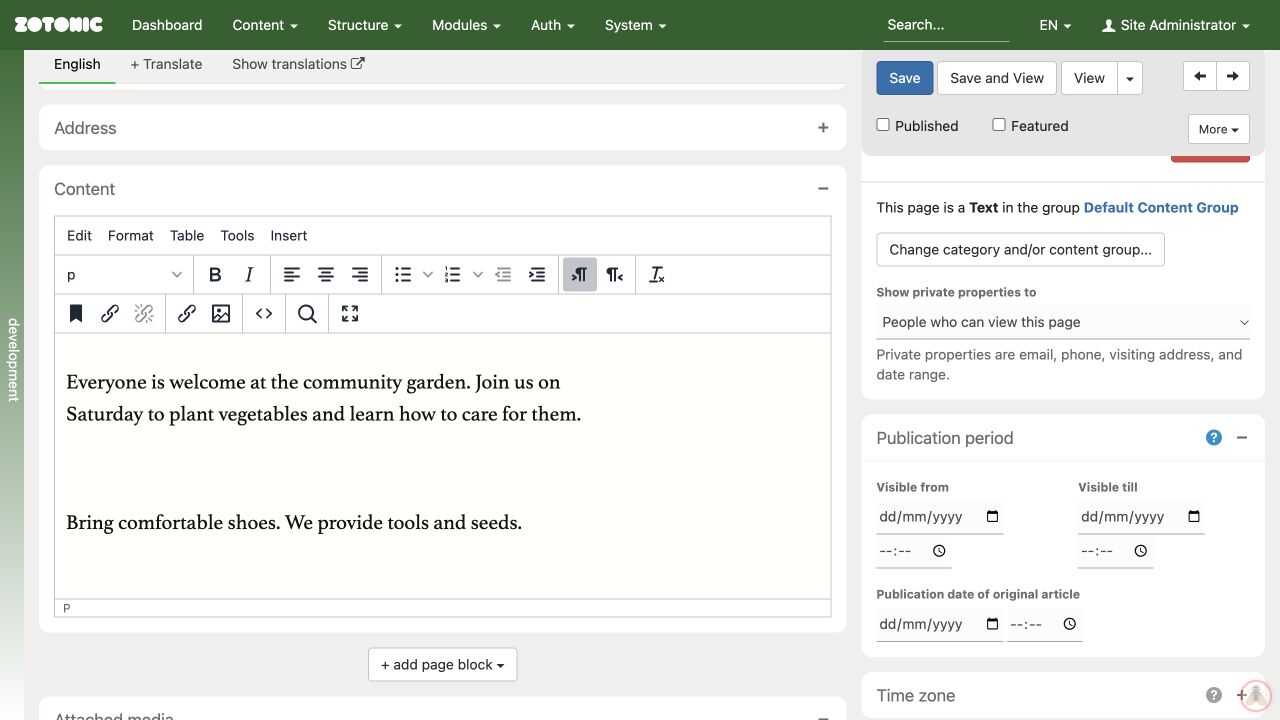Toggle fullscreen editor mode

pos(350,314)
